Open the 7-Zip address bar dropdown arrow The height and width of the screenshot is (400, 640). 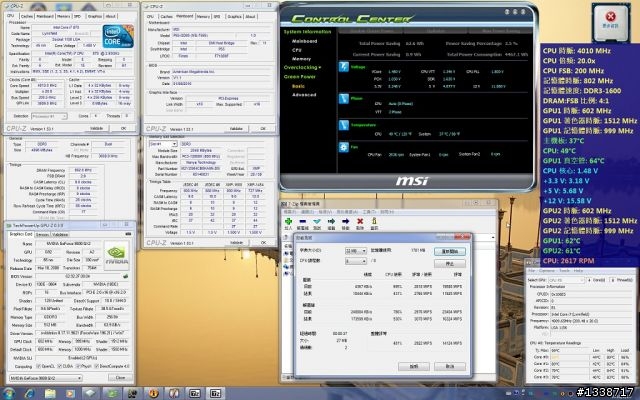pyautogui.click(x=493, y=238)
